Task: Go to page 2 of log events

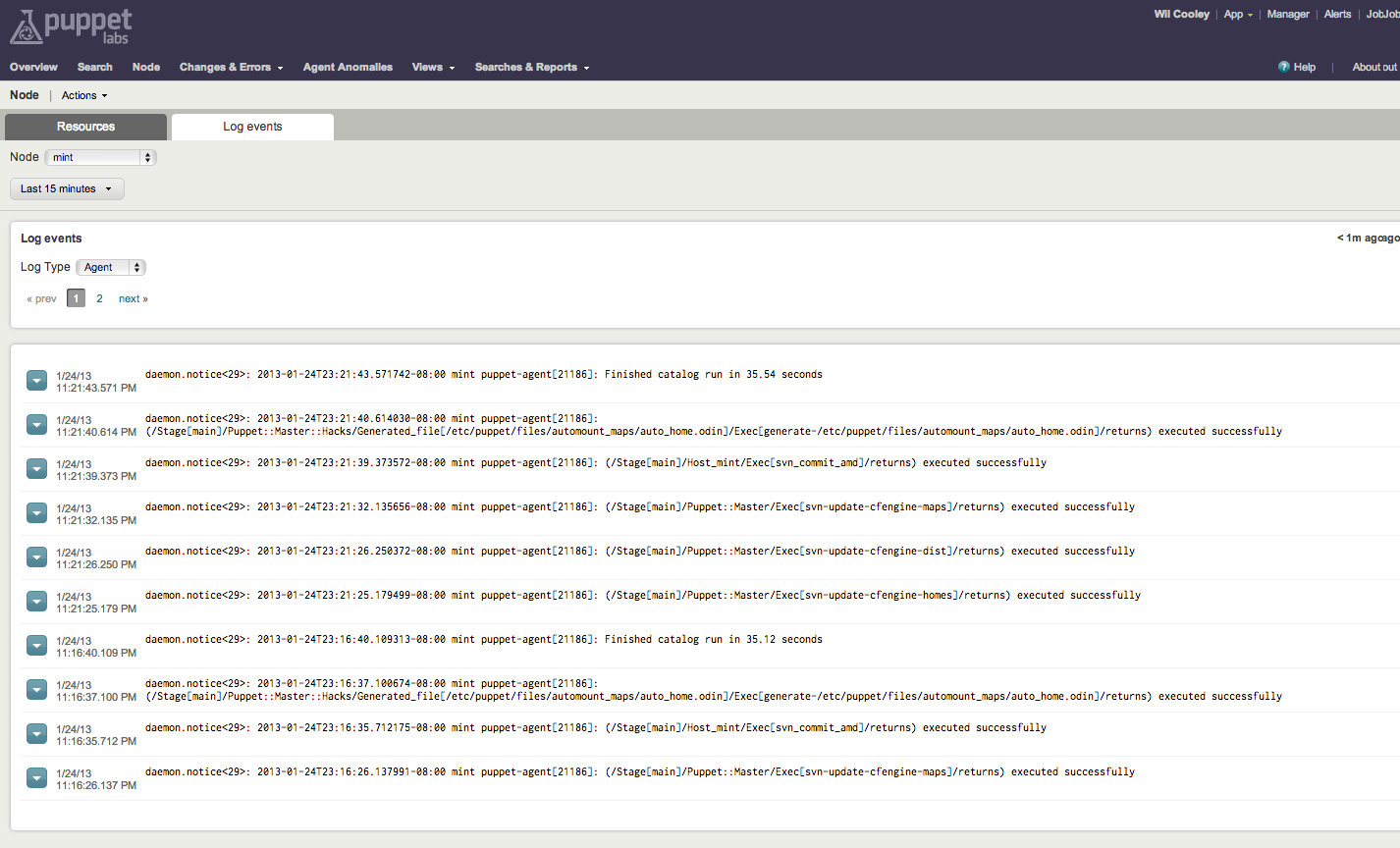Action: [x=99, y=298]
